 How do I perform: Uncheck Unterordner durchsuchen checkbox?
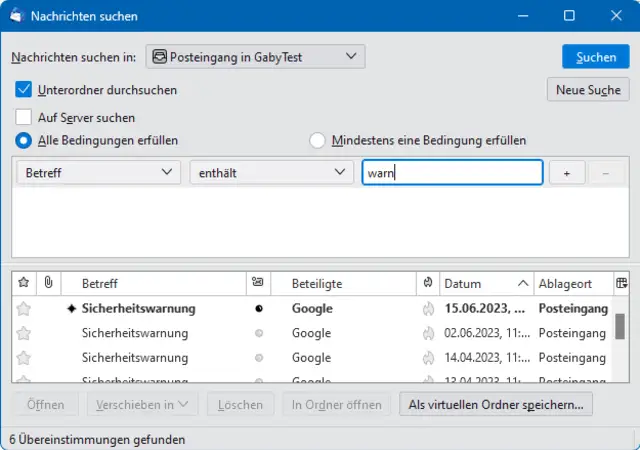pos(25,90)
